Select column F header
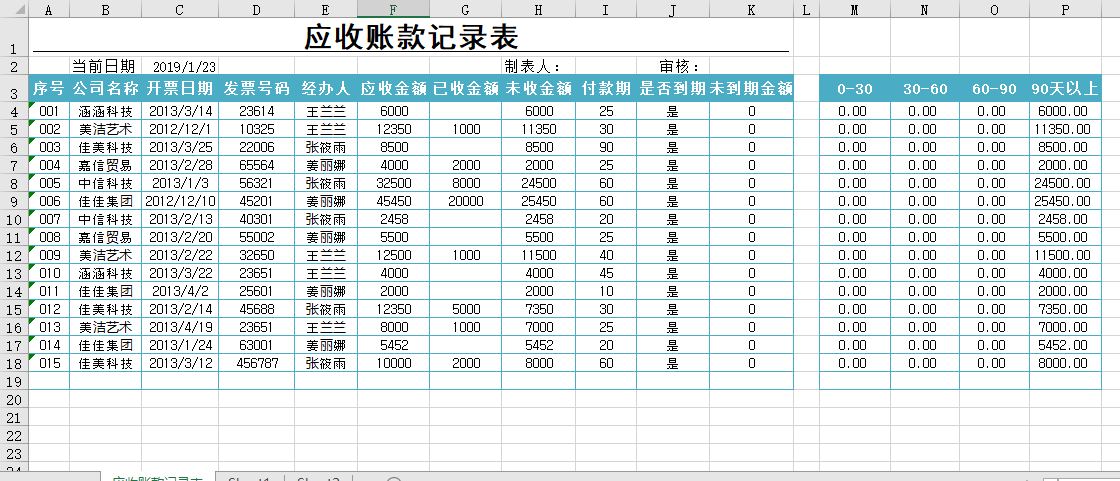1120x481 pixels. click(x=393, y=9)
